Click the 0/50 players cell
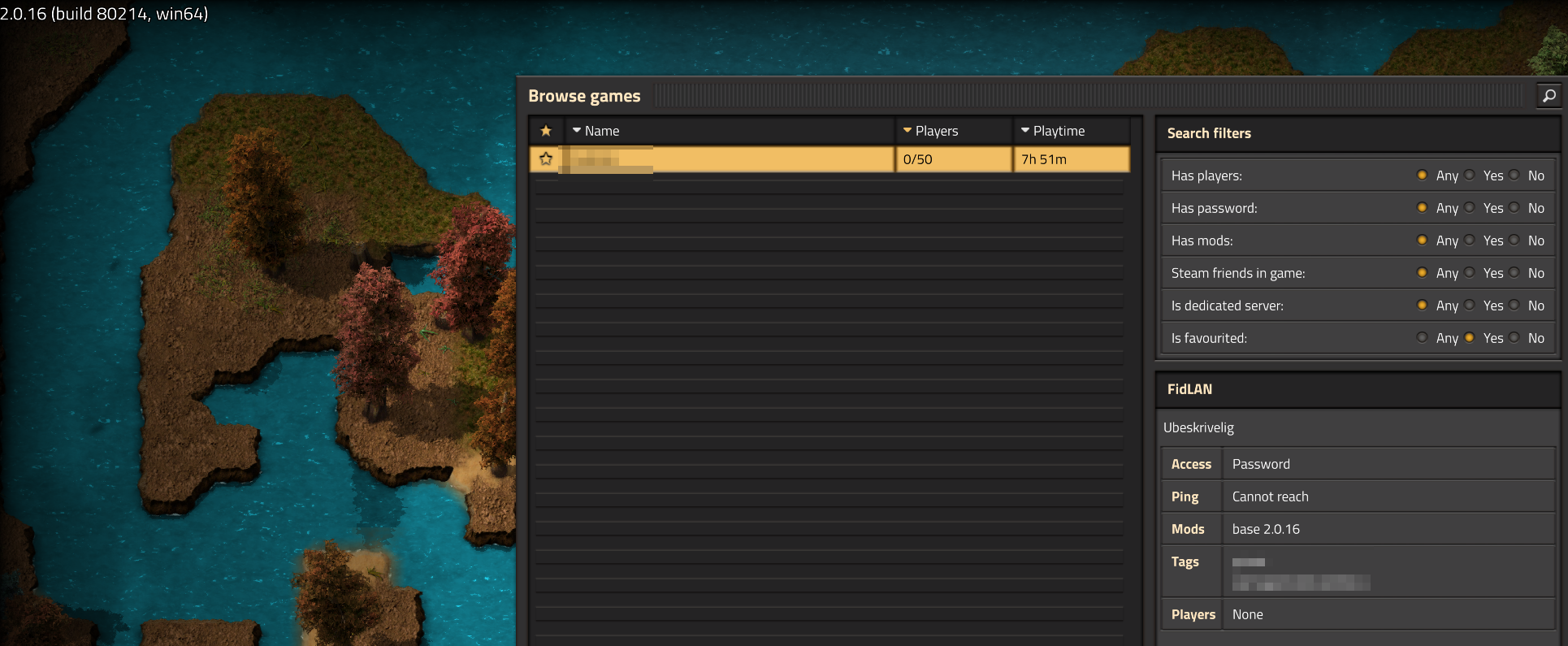1568x646 pixels. 954,159
